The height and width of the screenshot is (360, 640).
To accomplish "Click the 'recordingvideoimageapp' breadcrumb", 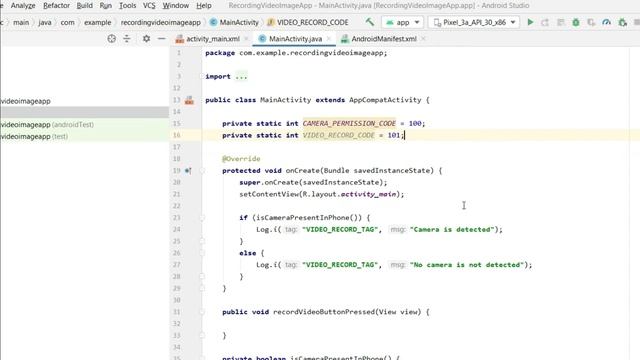I will [161, 22].
